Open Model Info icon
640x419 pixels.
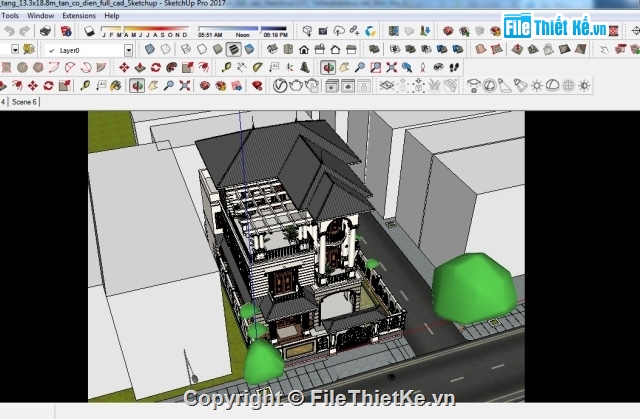coord(66,31)
